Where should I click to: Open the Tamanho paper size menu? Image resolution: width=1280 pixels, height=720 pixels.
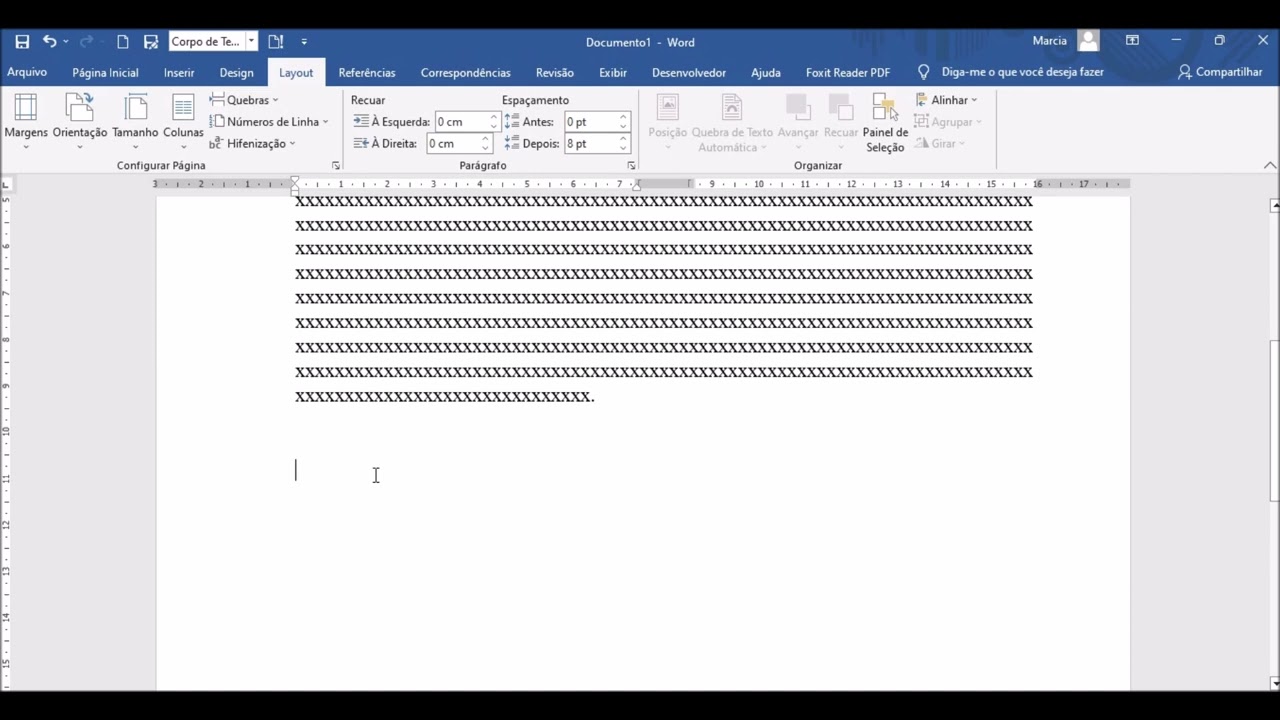tap(135, 122)
